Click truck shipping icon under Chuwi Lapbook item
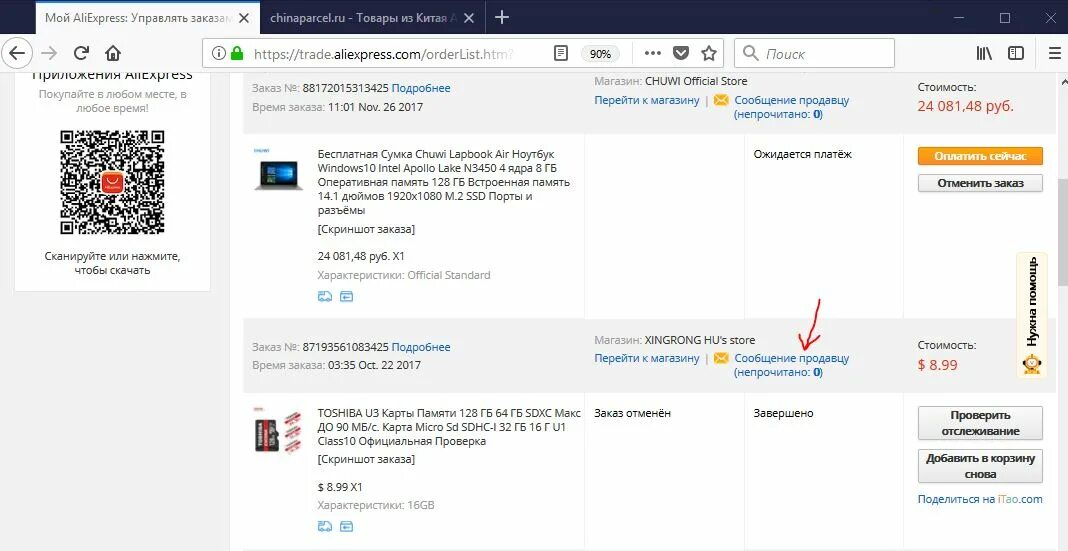Screen dimensions: 1068x551 pos(325,296)
